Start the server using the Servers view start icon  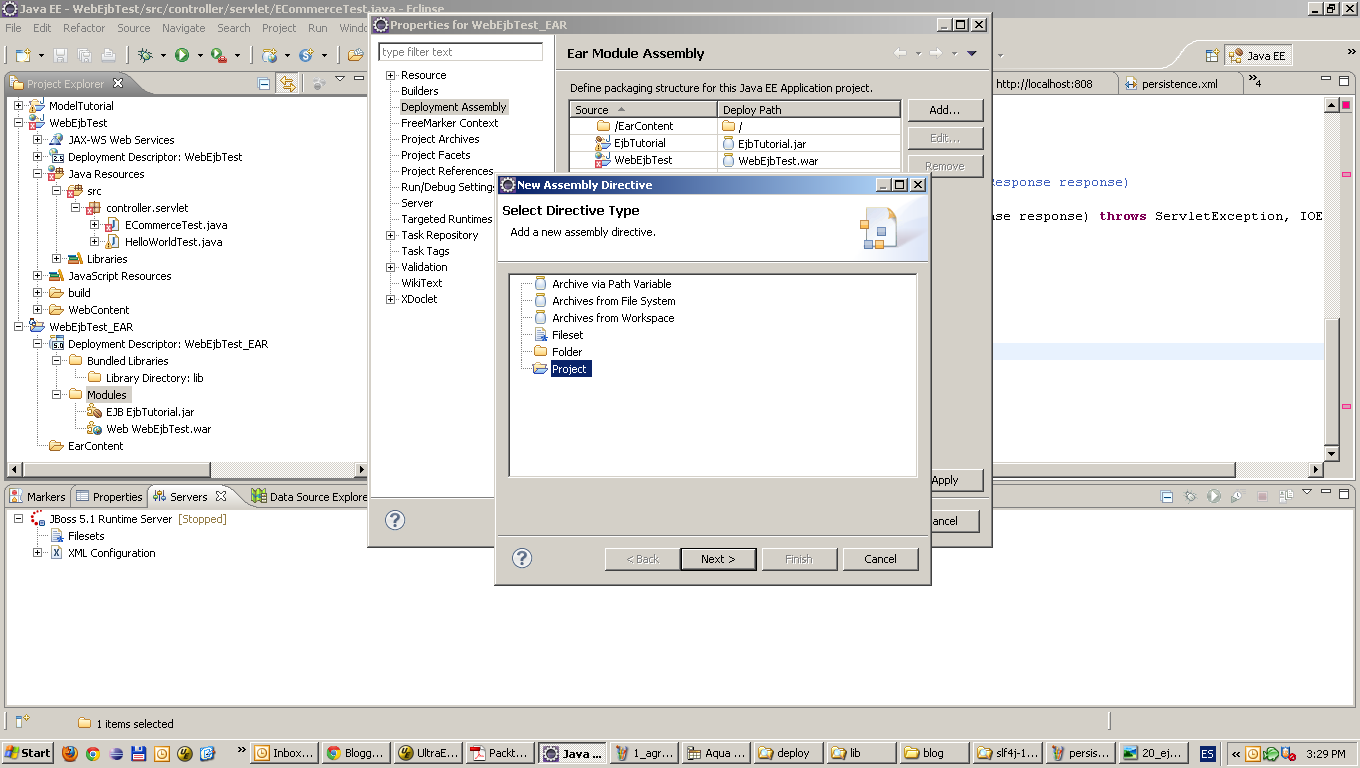[1214, 495]
